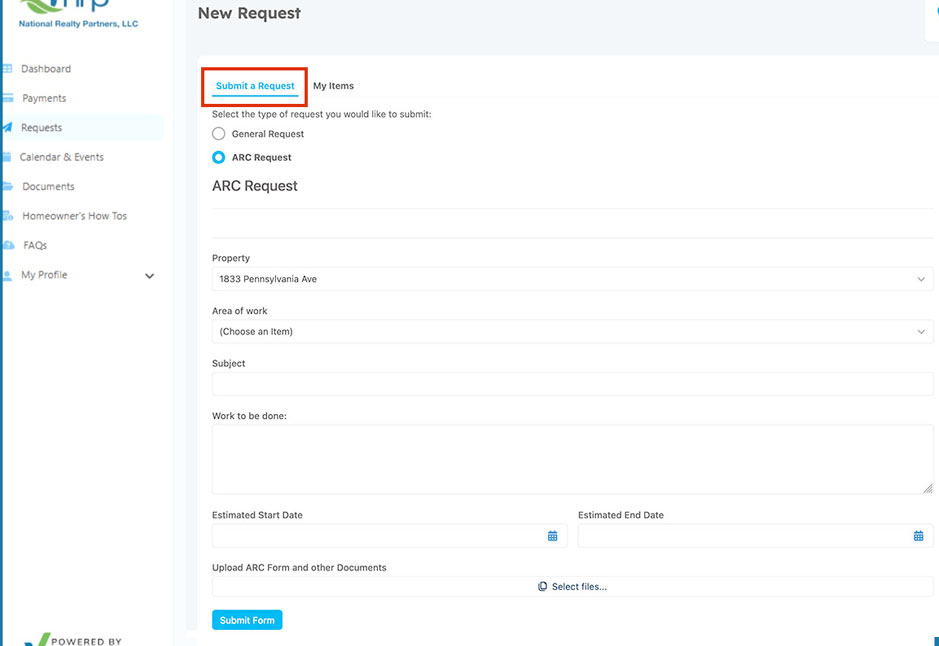Viewport: 939px width, 646px height.
Task: Open Homeowner's How Tos in the sidebar
Action: [x=74, y=216]
